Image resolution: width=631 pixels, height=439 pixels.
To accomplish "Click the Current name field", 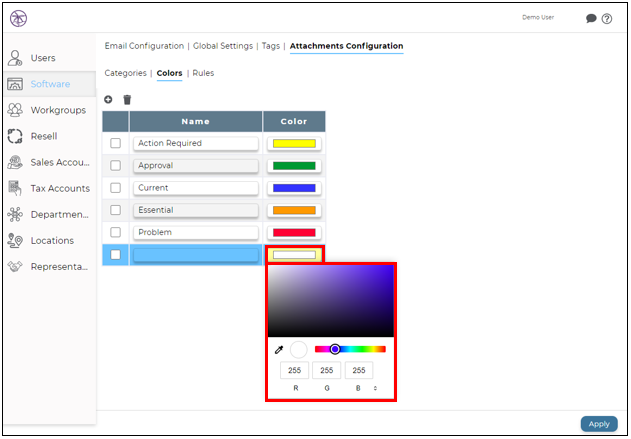I will pos(196,188).
